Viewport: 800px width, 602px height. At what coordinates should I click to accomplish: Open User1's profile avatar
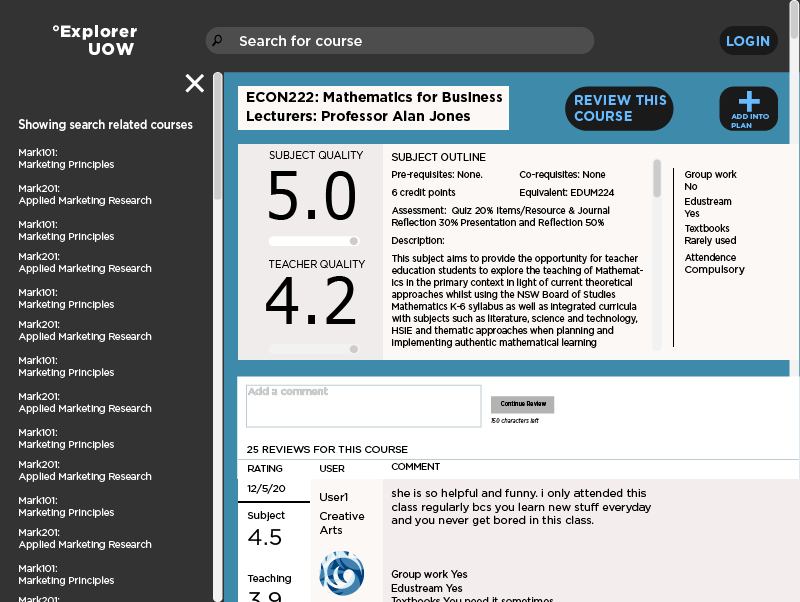342,573
